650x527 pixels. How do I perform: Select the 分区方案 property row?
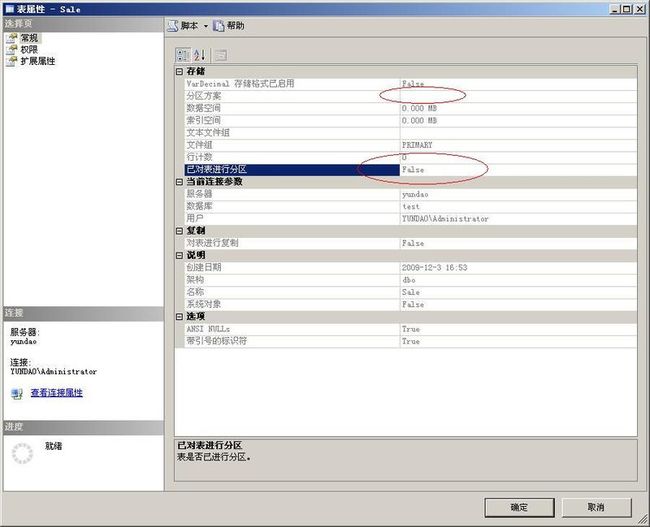410,96
